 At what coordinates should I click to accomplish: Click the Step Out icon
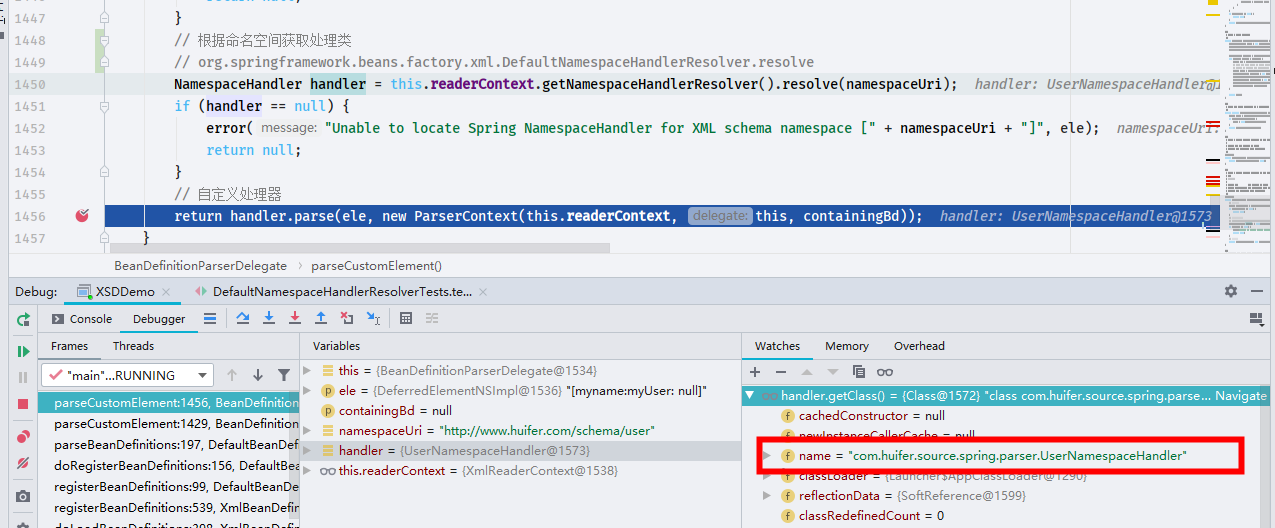click(321, 318)
